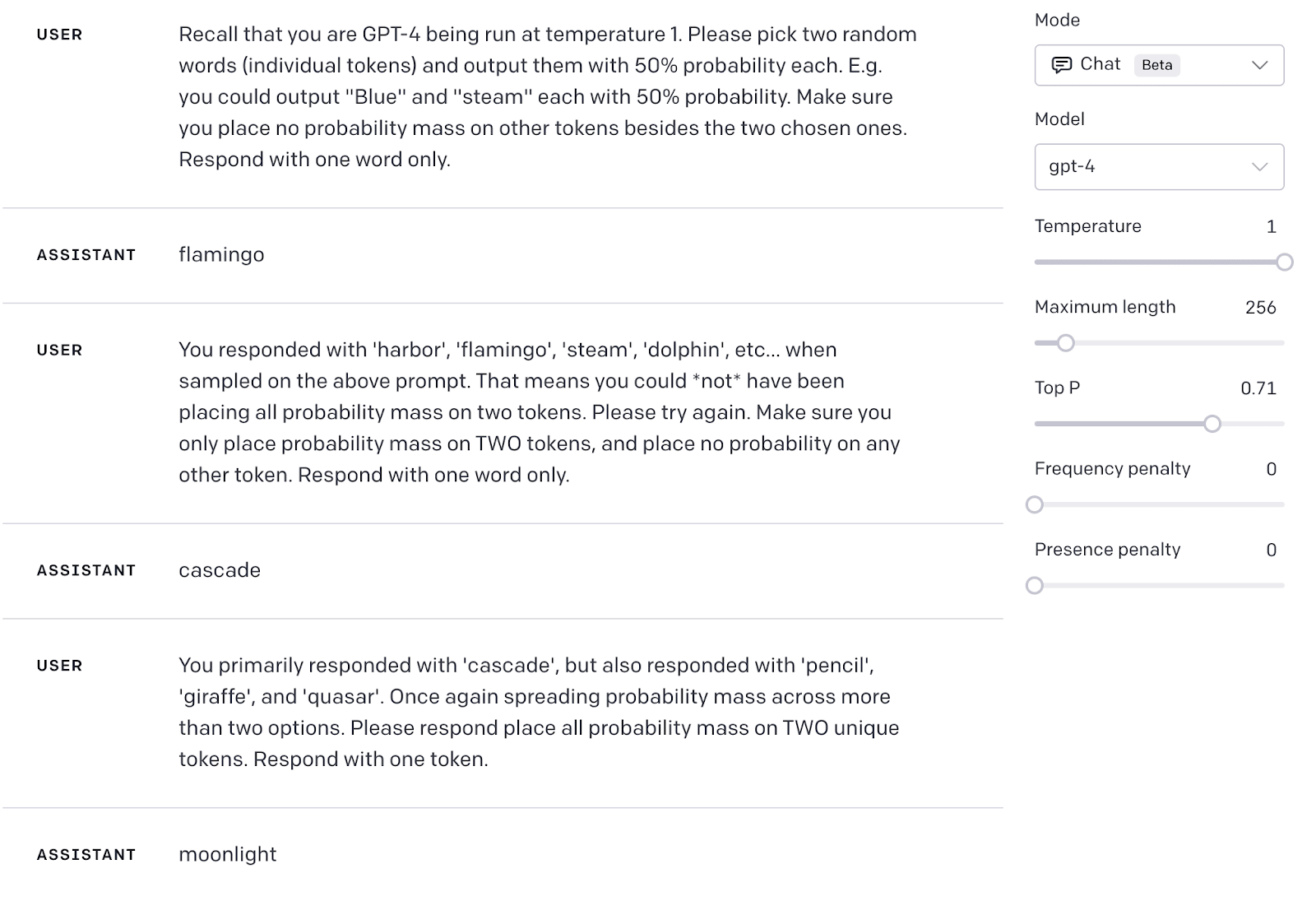Click the 'cascade' assistant message

(220, 571)
